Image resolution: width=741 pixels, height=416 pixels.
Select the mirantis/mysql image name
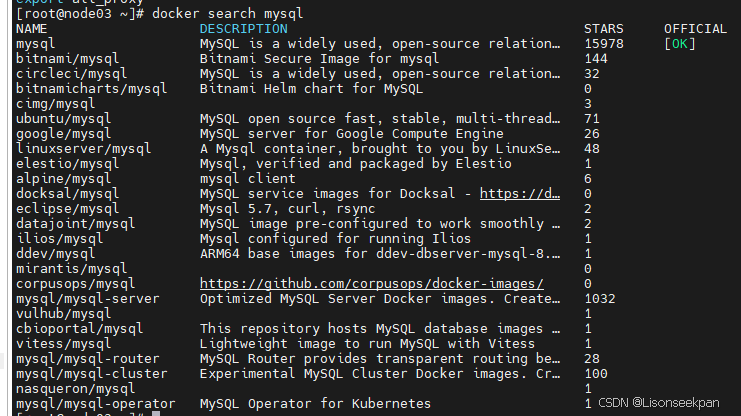[71, 269]
